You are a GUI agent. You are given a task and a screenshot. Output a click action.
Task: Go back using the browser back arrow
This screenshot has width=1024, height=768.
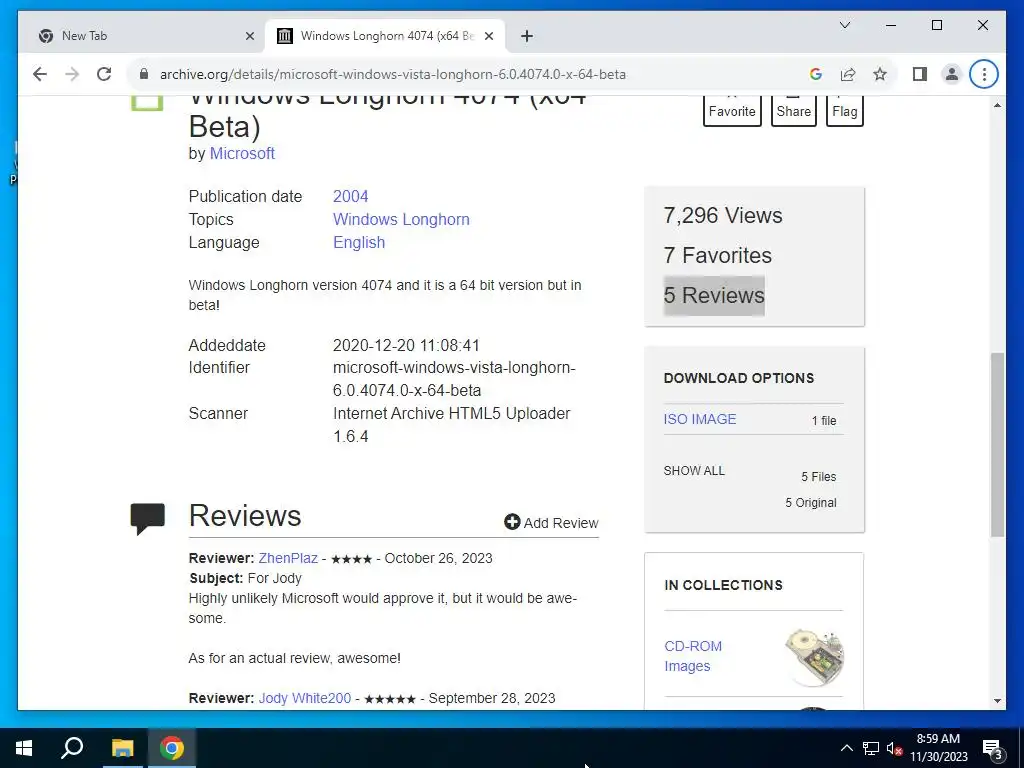point(40,74)
